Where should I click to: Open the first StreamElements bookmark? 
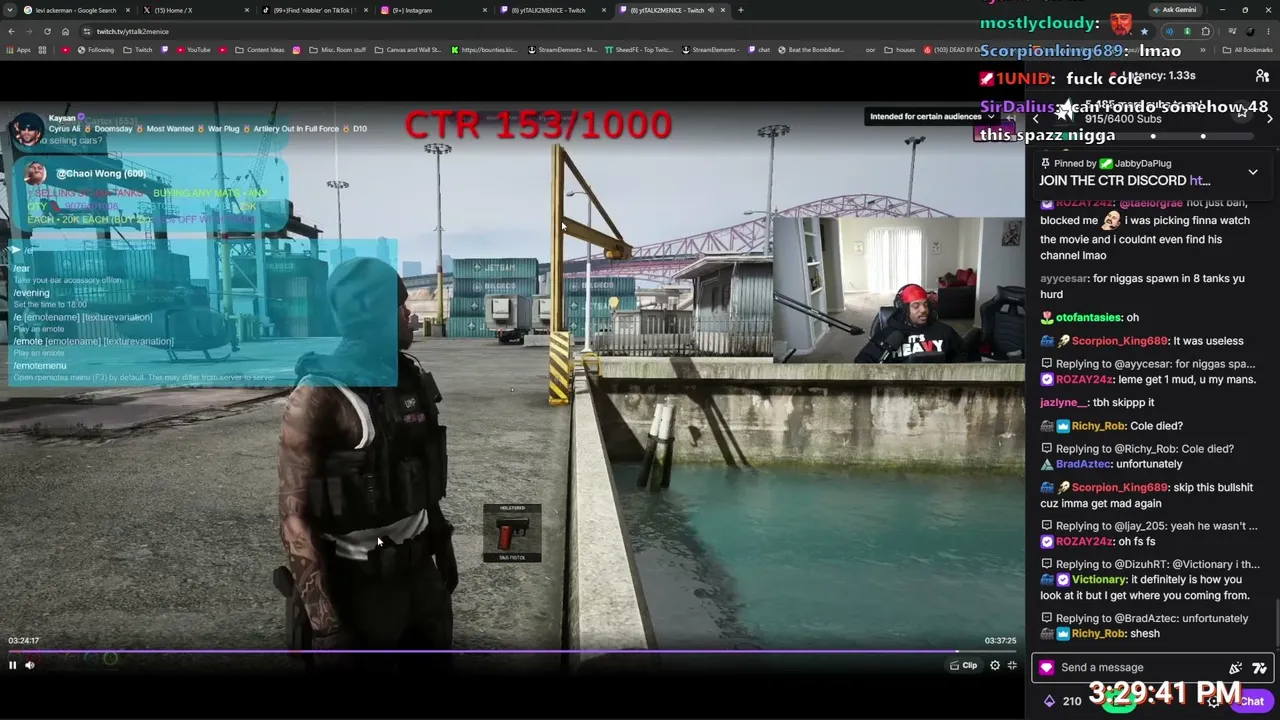coord(562,50)
